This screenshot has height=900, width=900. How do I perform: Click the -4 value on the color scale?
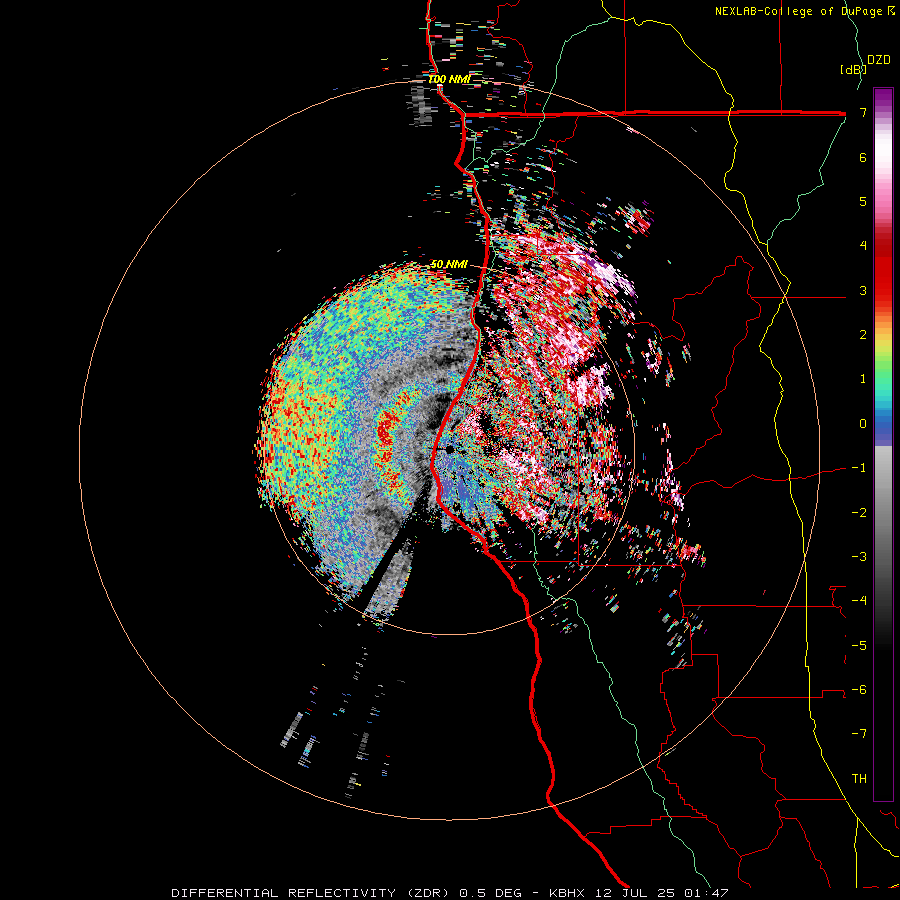(859, 600)
